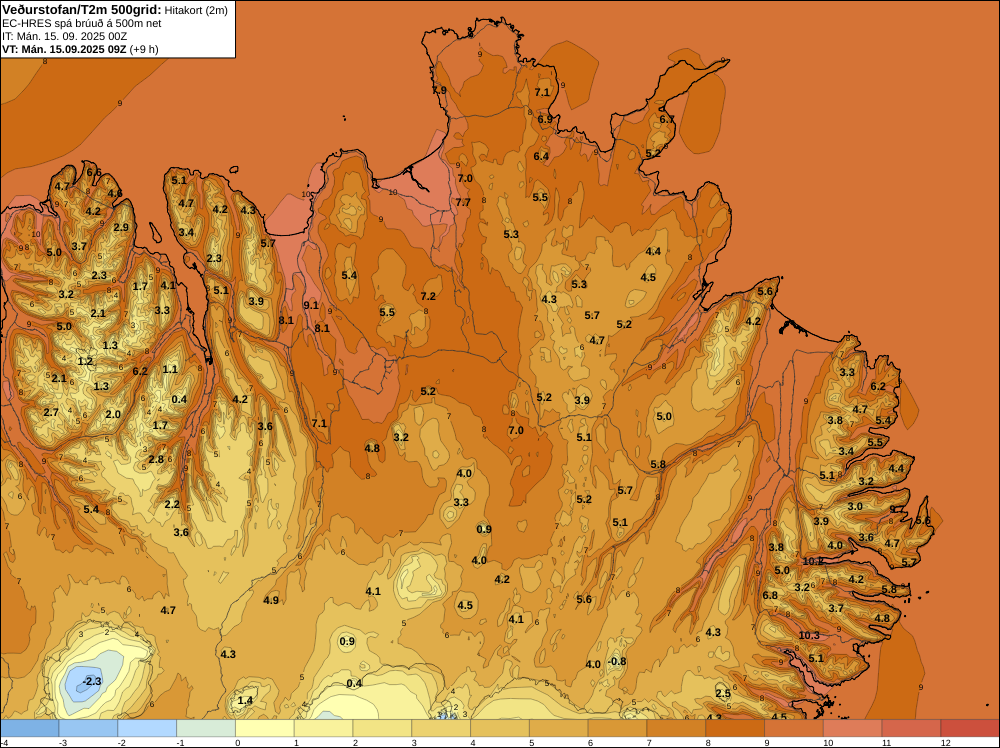1000x748 pixels.
Task: Select the red legend swatch right of 12
Action: (970, 728)
